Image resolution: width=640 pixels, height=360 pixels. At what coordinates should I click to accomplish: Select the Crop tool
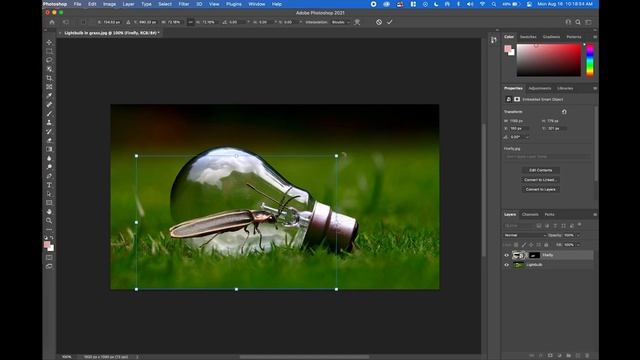pyautogui.click(x=49, y=78)
